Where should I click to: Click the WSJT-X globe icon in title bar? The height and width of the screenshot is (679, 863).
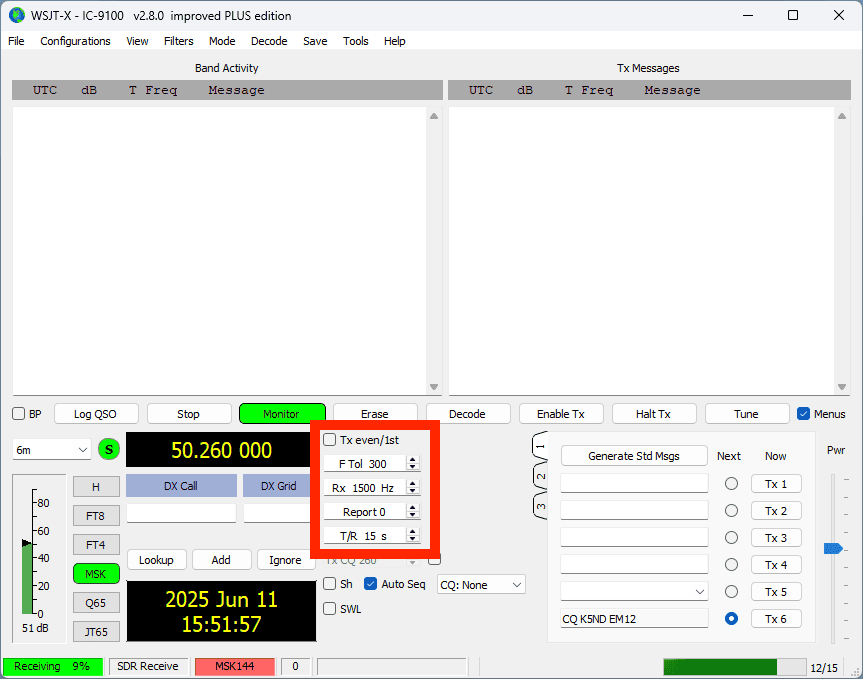click(x=17, y=15)
